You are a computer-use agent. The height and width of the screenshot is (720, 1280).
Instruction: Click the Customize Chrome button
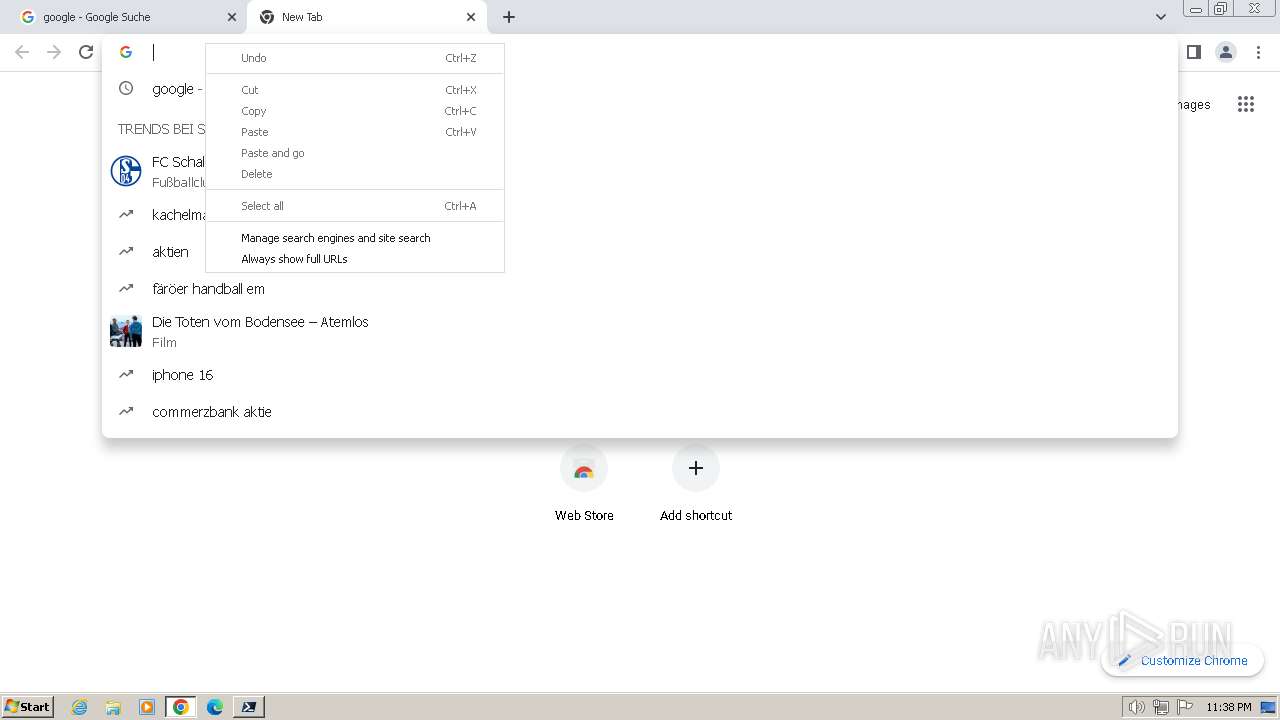click(x=1182, y=660)
